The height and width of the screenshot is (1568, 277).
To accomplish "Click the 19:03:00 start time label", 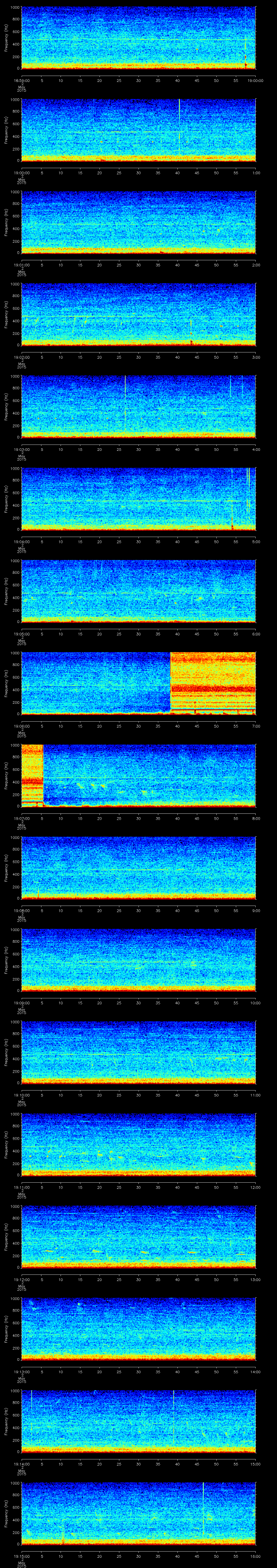I will pos(21,449).
